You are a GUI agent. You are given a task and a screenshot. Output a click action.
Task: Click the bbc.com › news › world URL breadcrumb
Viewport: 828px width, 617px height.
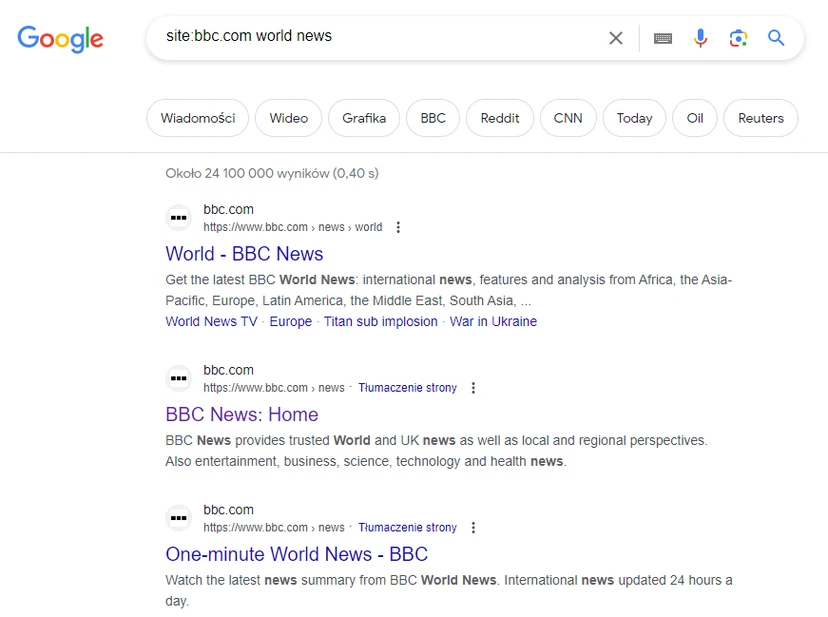293,227
